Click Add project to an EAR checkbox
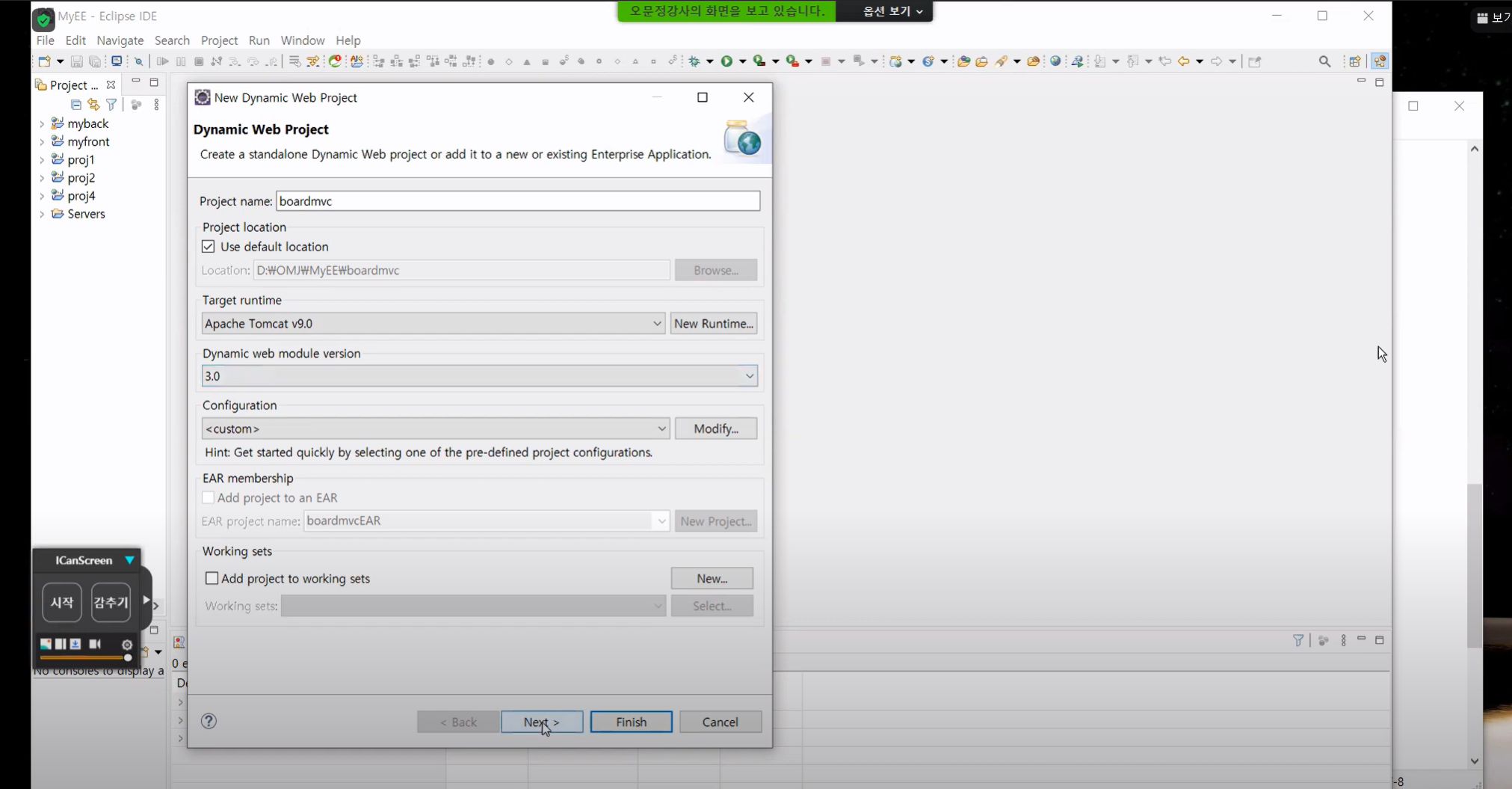 [x=209, y=497]
